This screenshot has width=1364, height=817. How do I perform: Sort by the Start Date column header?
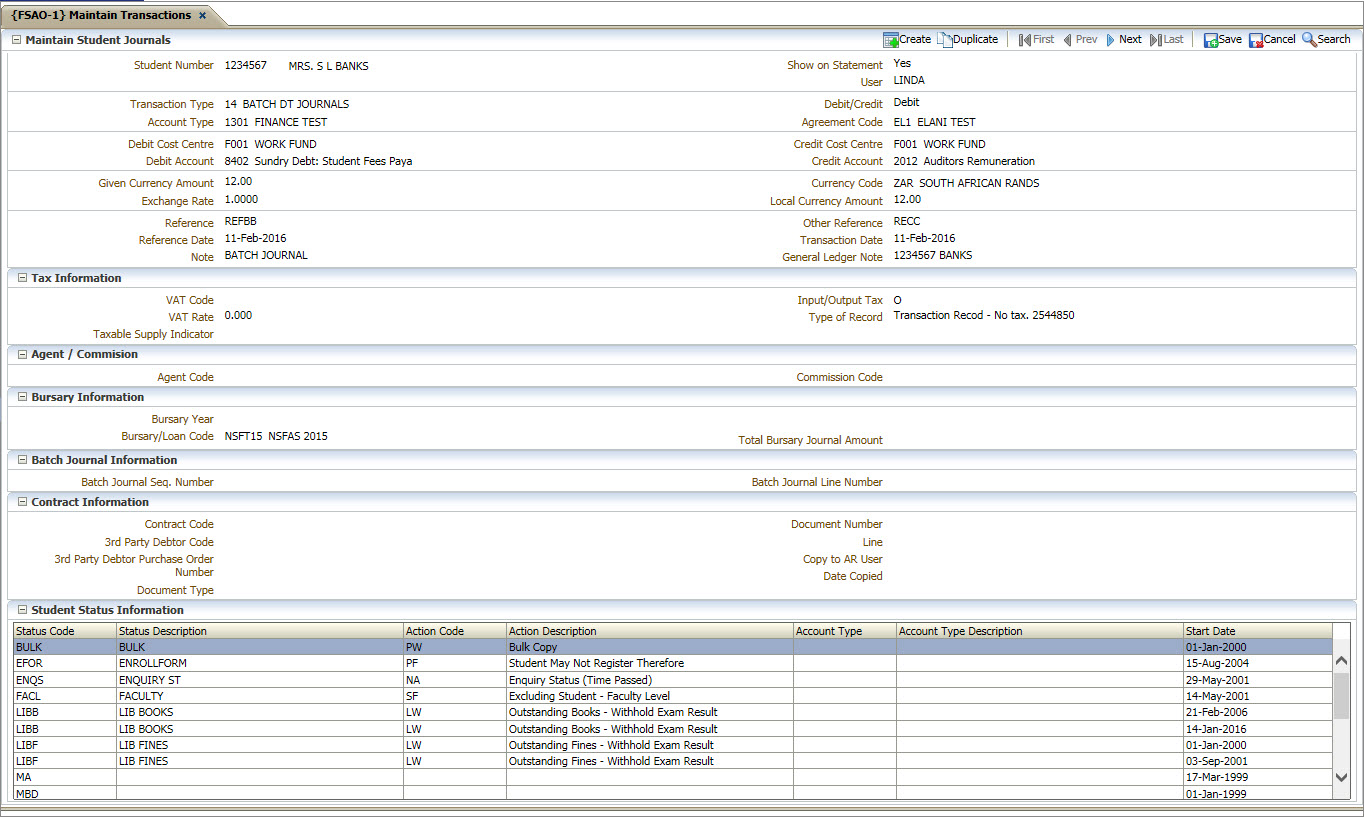(1210, 631)
